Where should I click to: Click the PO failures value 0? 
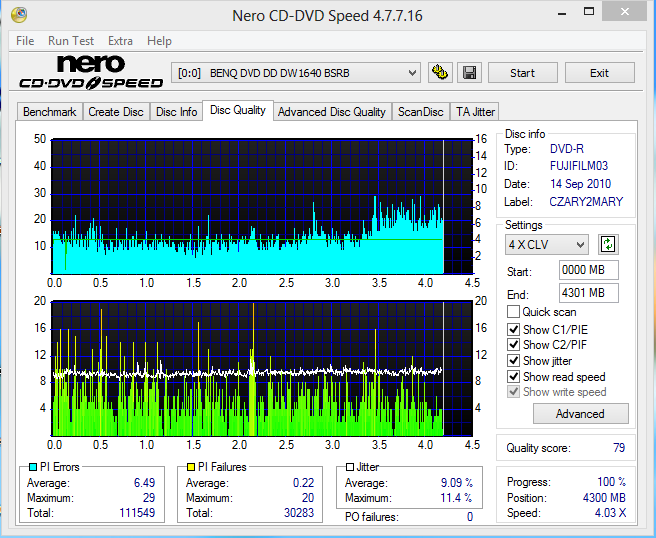click(x=470, y=517)
